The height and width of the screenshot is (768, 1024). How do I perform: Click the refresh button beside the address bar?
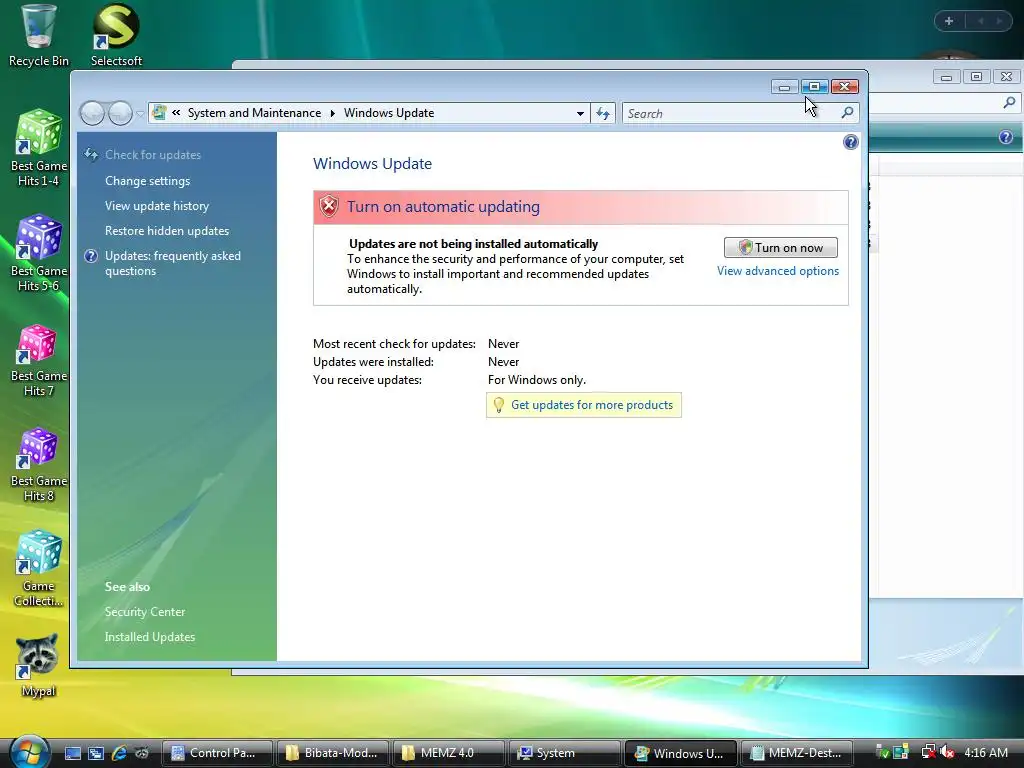coord(603,113)
